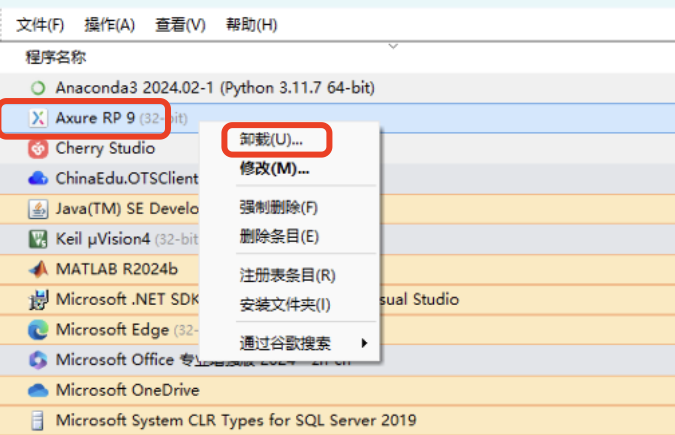This screenshot has width=675, height=435.
Task: Select the MATLAB R2024b entry
Action: pyautogui.click(x=117, y=269)
